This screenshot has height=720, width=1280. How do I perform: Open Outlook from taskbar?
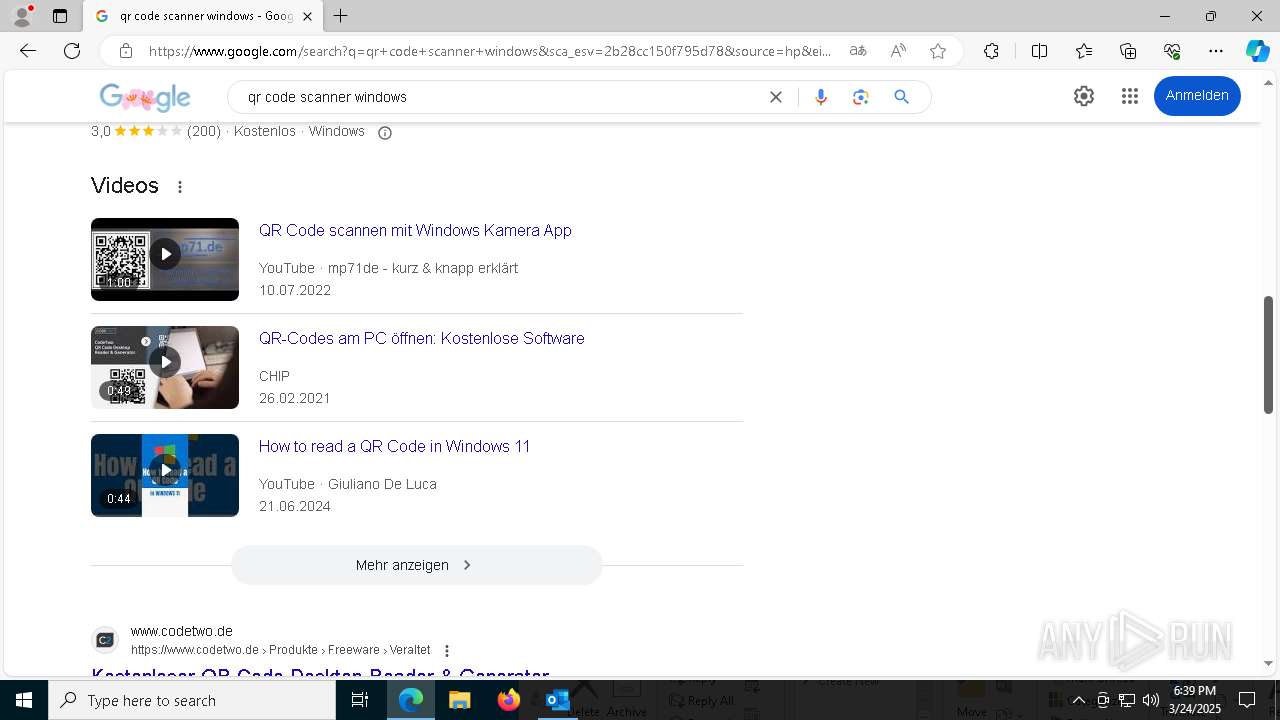click(x=557, y=700)
